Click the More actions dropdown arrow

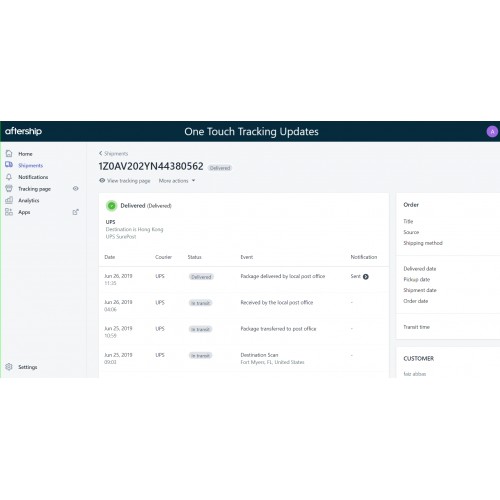click(193, 181)
